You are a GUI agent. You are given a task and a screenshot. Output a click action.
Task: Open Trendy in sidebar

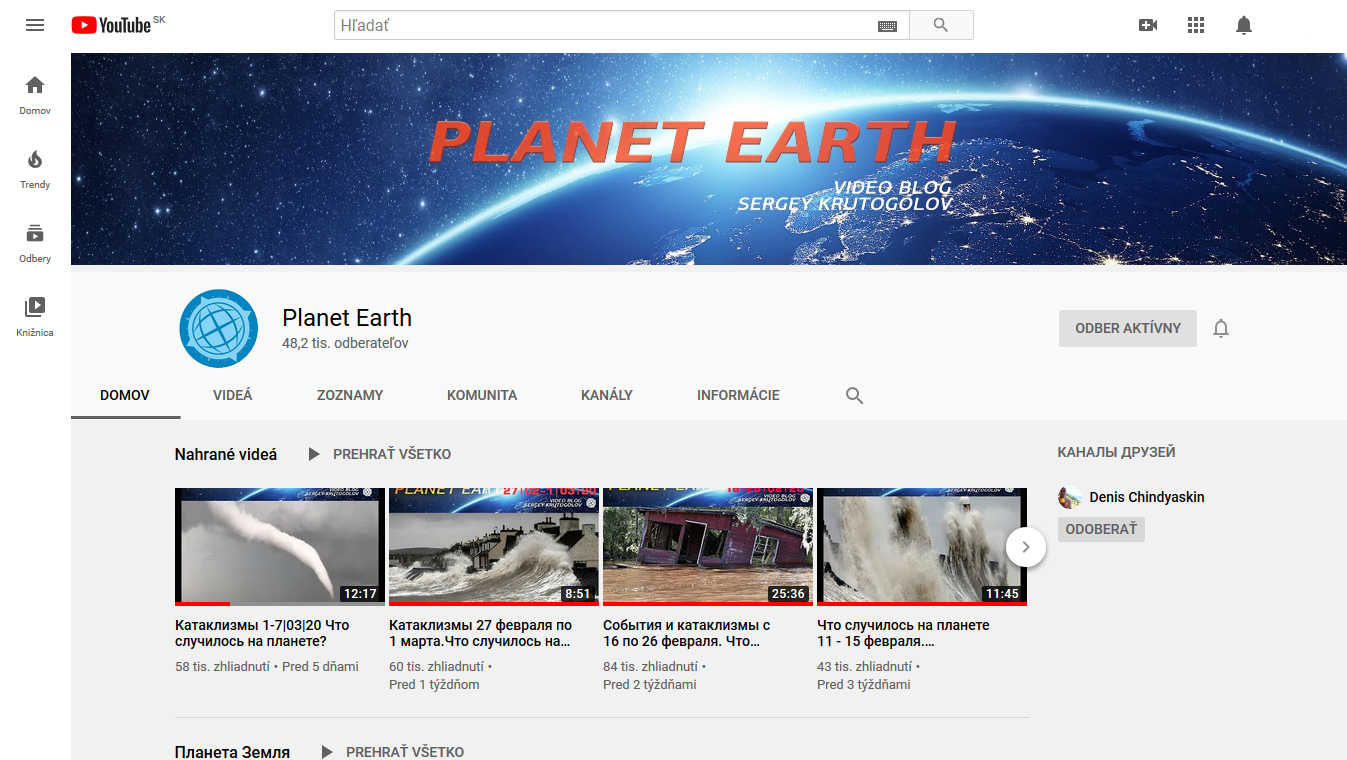click(35, 169)
